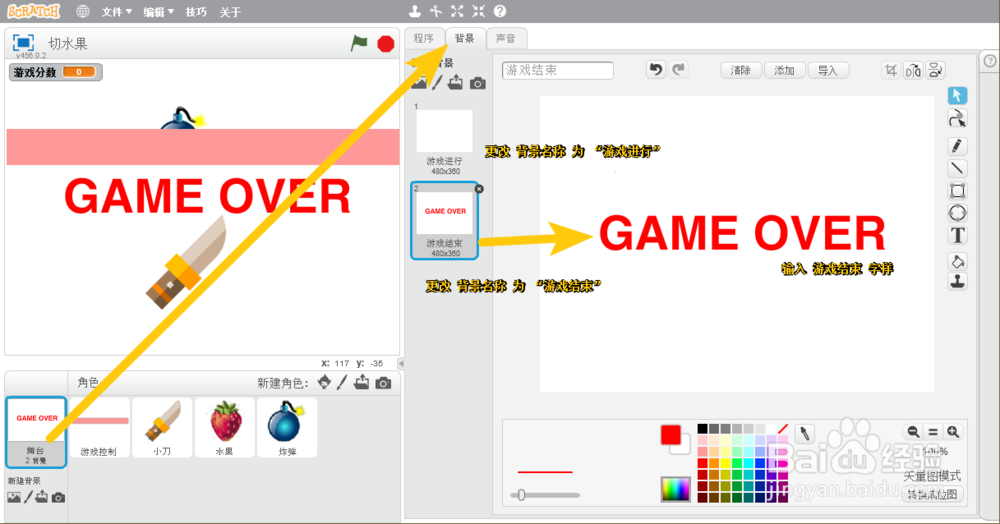Select 游戏进行 backdrop thumbnail
The image size is (1000, 524).
pyautogui.click(x=445, y=139)
